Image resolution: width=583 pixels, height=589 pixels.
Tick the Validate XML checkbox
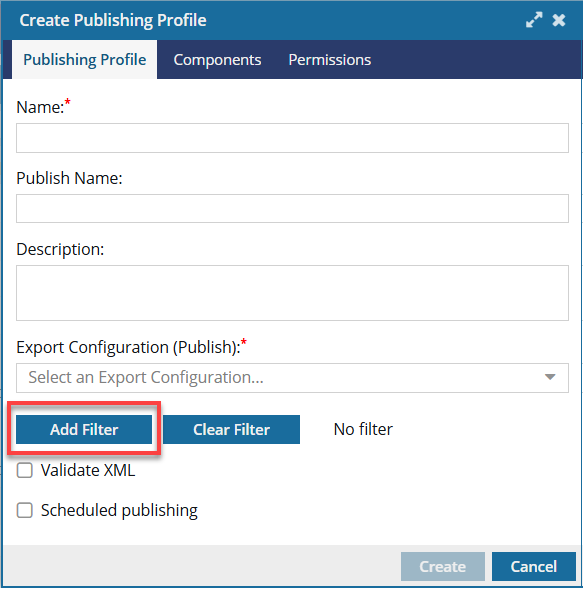[x=24, y=470]
